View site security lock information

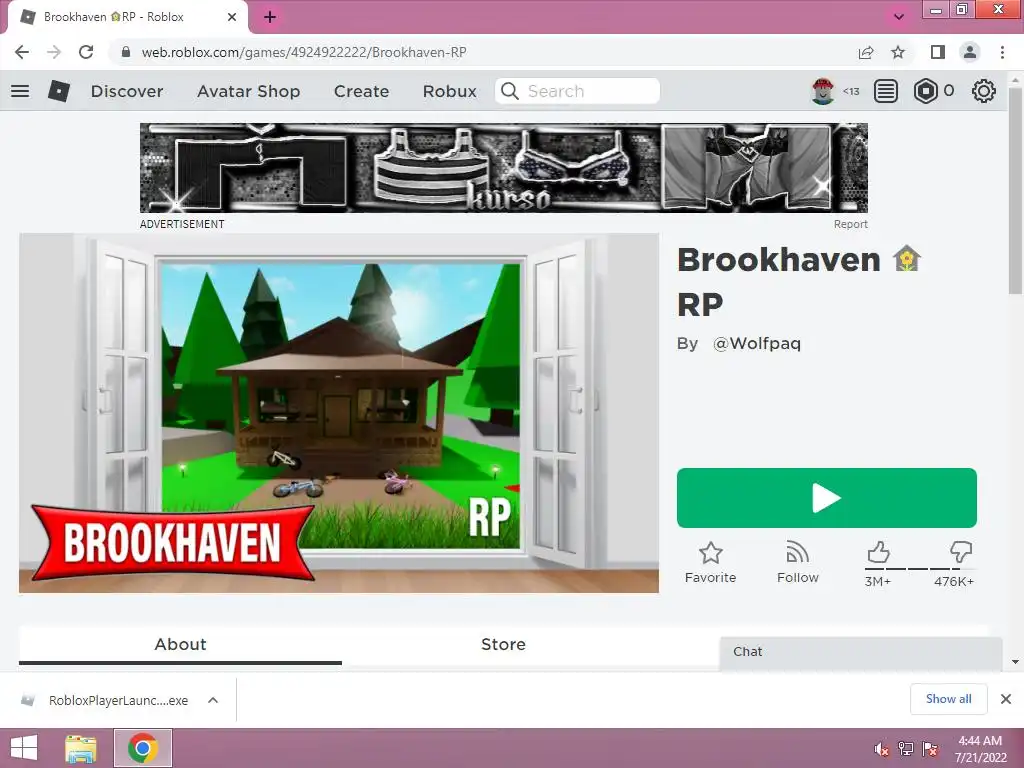pos(126,52)
